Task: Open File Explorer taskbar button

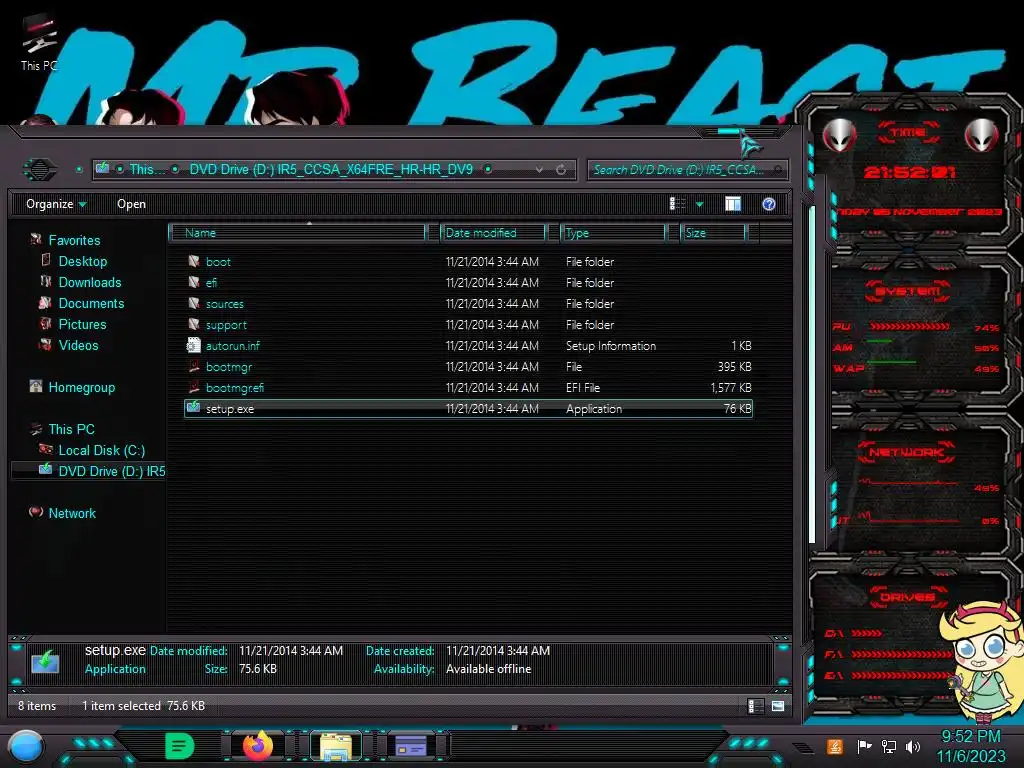Action: click(x=336, y=746)
